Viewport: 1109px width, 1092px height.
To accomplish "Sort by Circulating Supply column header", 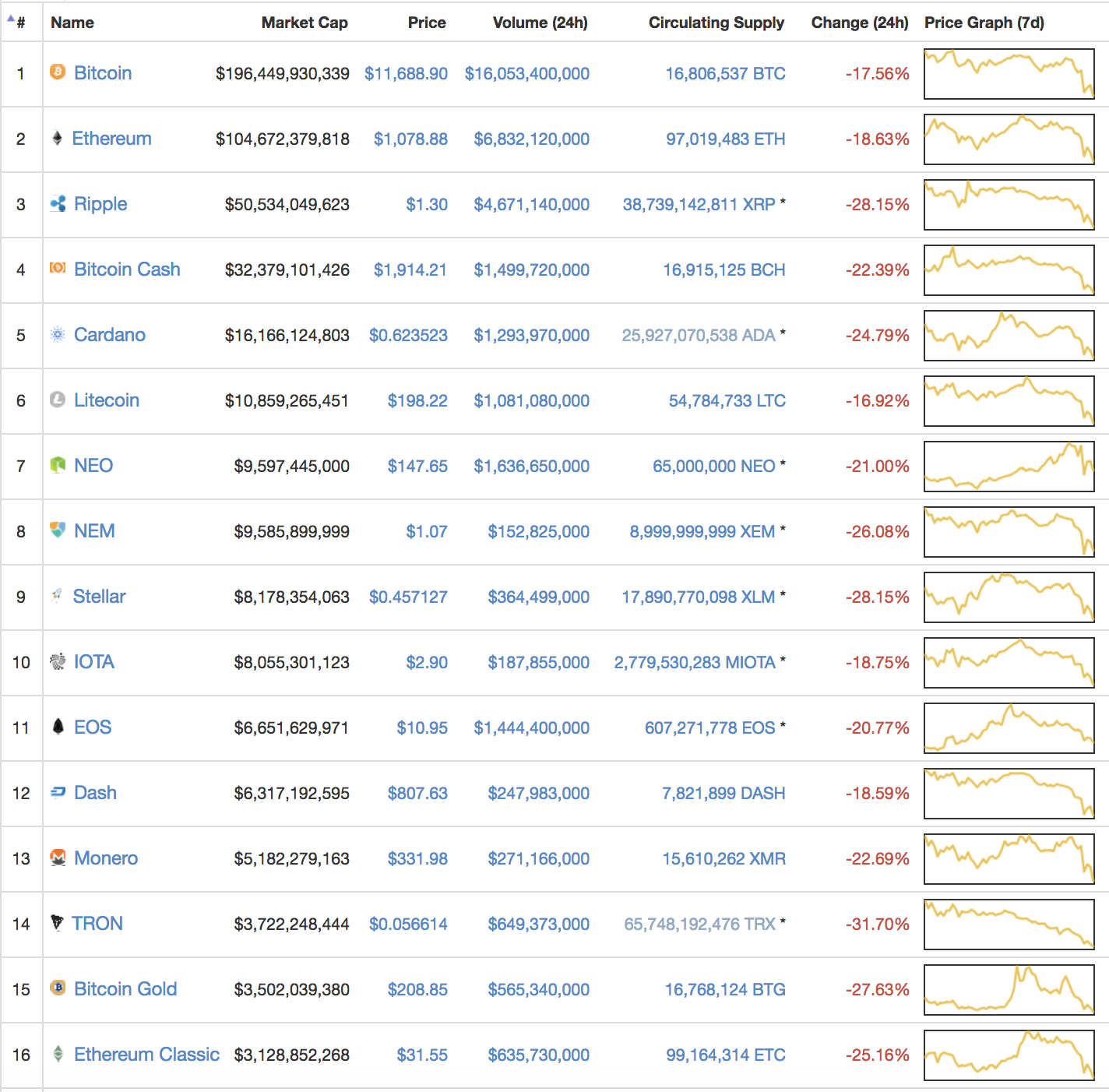I will pyautogui.click(x=716, y=23).
